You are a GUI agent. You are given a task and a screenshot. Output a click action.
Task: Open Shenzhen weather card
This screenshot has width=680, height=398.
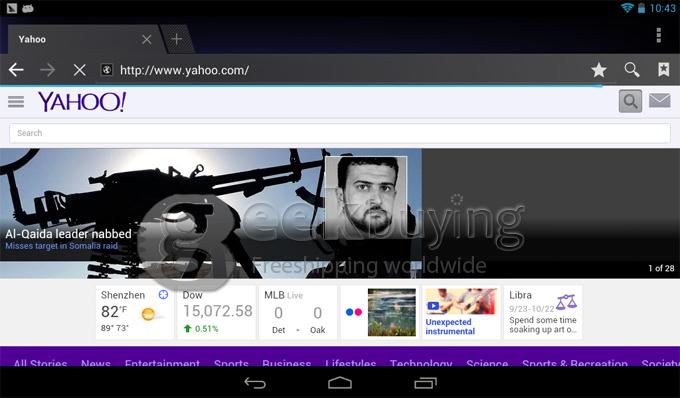pyautogui.click(x=134, y=312)
